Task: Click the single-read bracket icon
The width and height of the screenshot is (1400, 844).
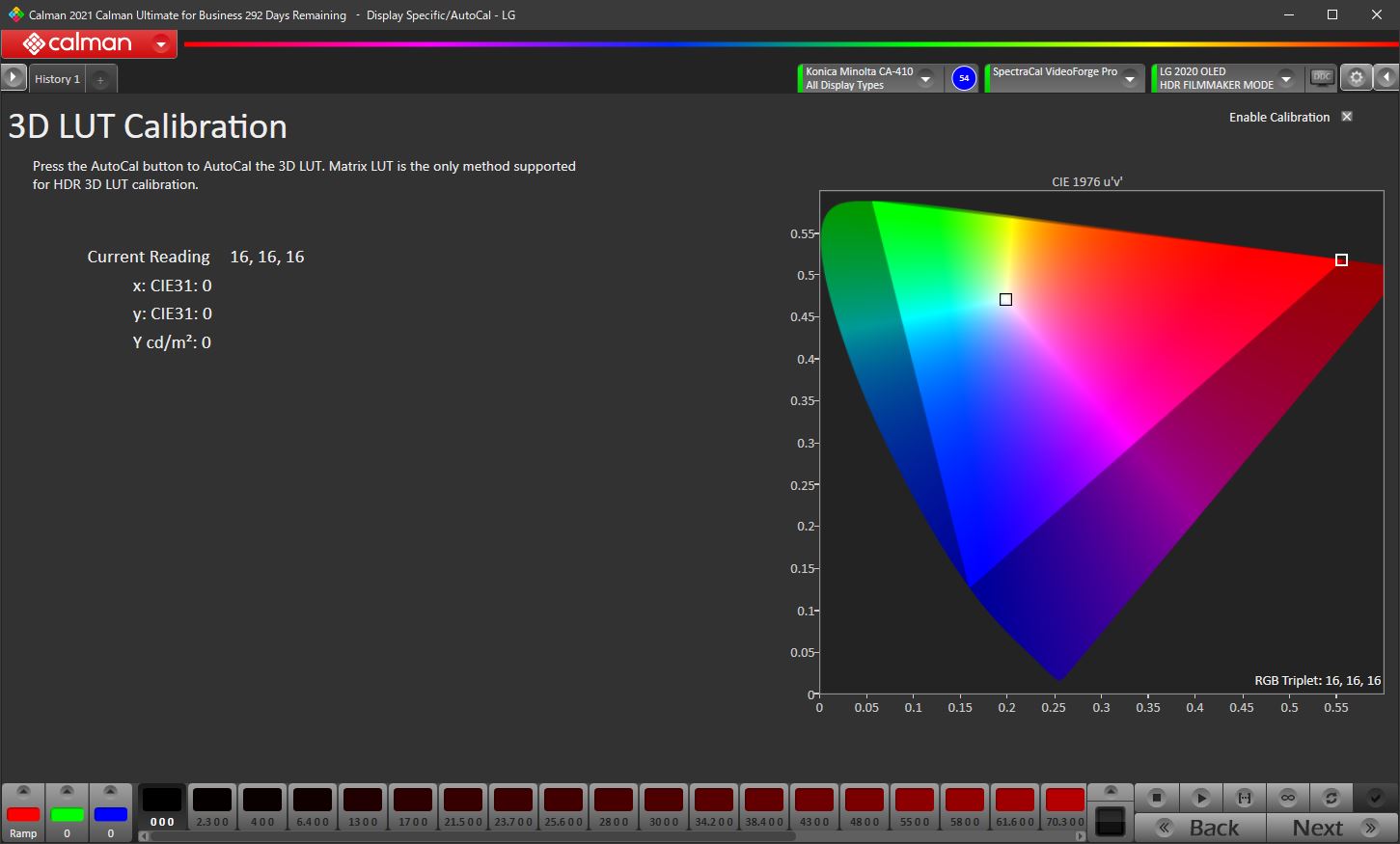Action: click(x=1244, y=798)
